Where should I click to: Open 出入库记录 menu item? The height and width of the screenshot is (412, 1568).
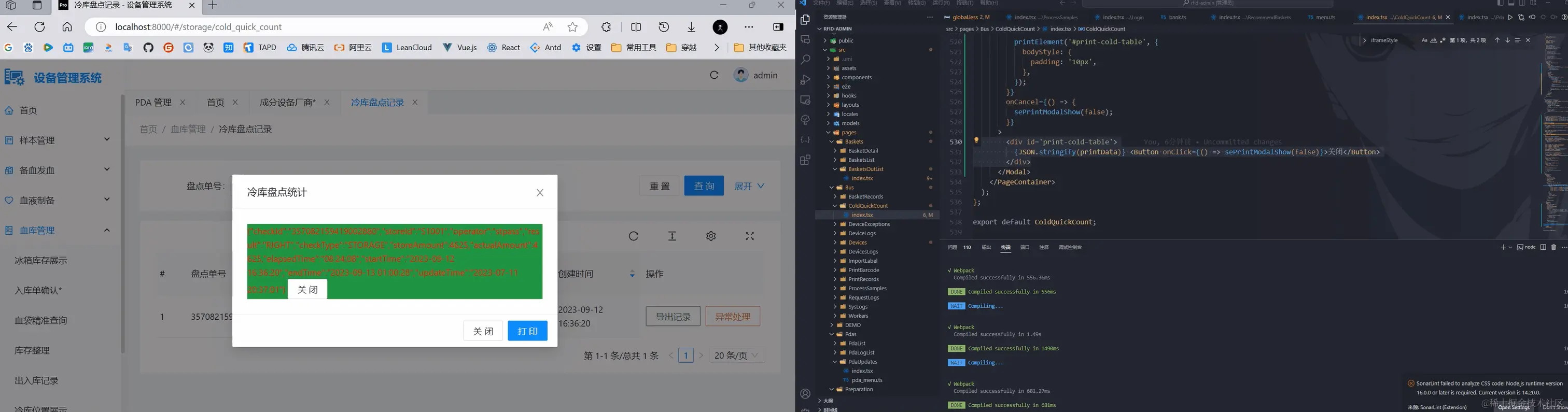36,380
